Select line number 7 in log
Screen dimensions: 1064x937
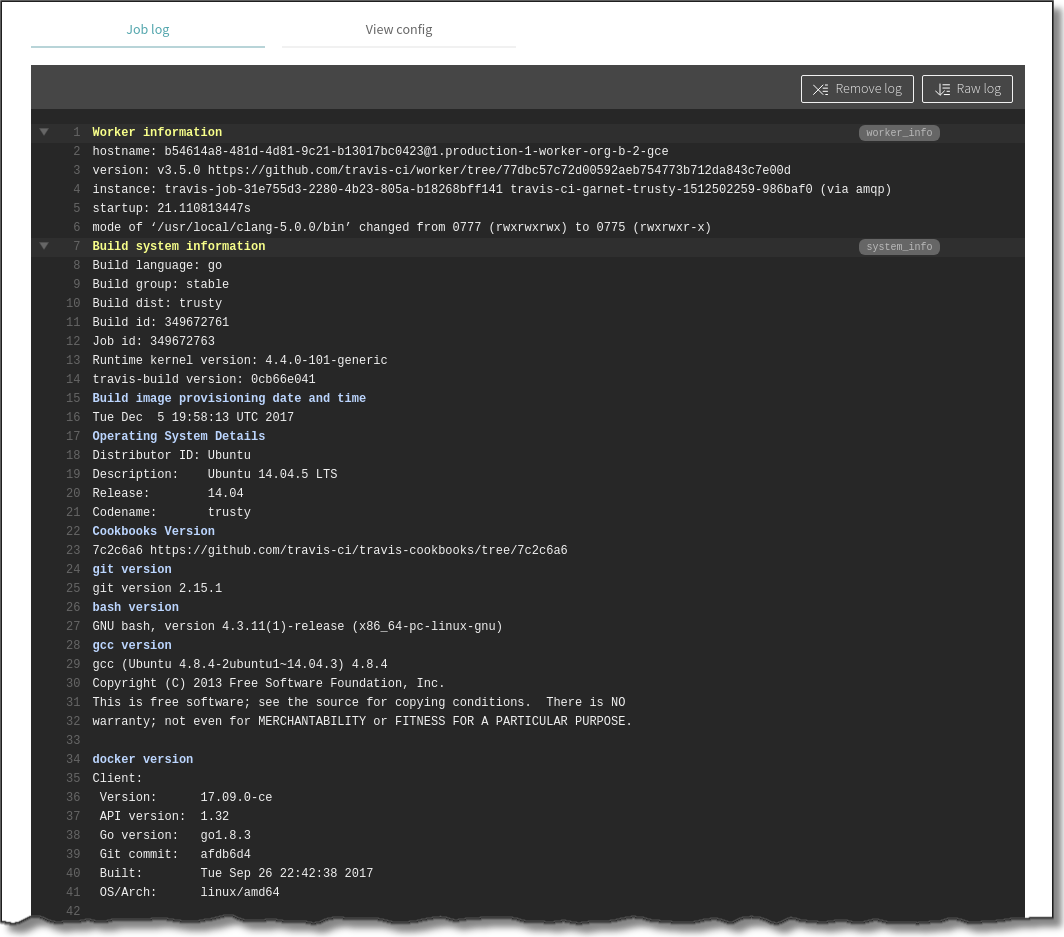[76, 247]
